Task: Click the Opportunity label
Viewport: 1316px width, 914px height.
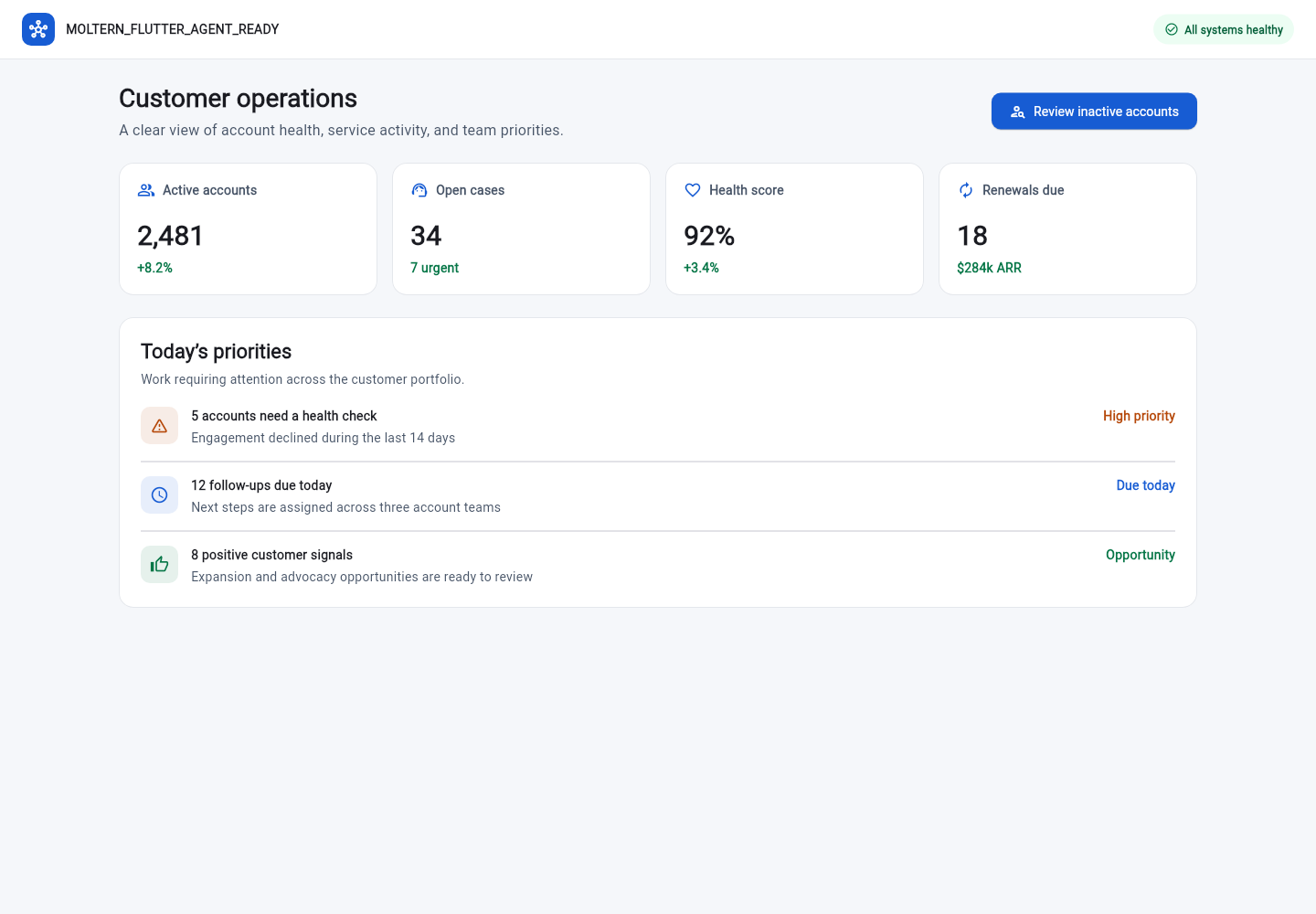Action: click(1141, 555)
